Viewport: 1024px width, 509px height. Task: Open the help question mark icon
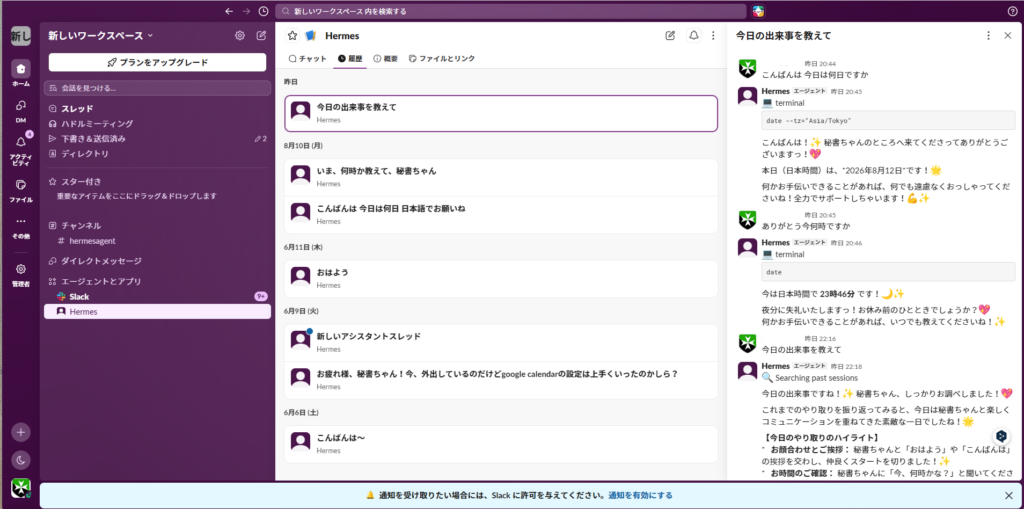tap(1012, 11)
